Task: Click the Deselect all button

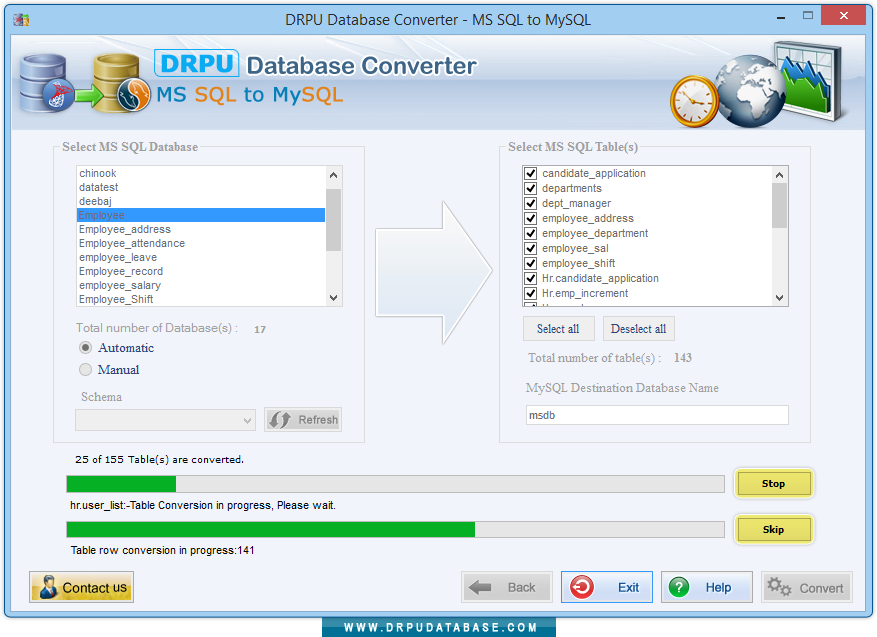Action: 638,329
